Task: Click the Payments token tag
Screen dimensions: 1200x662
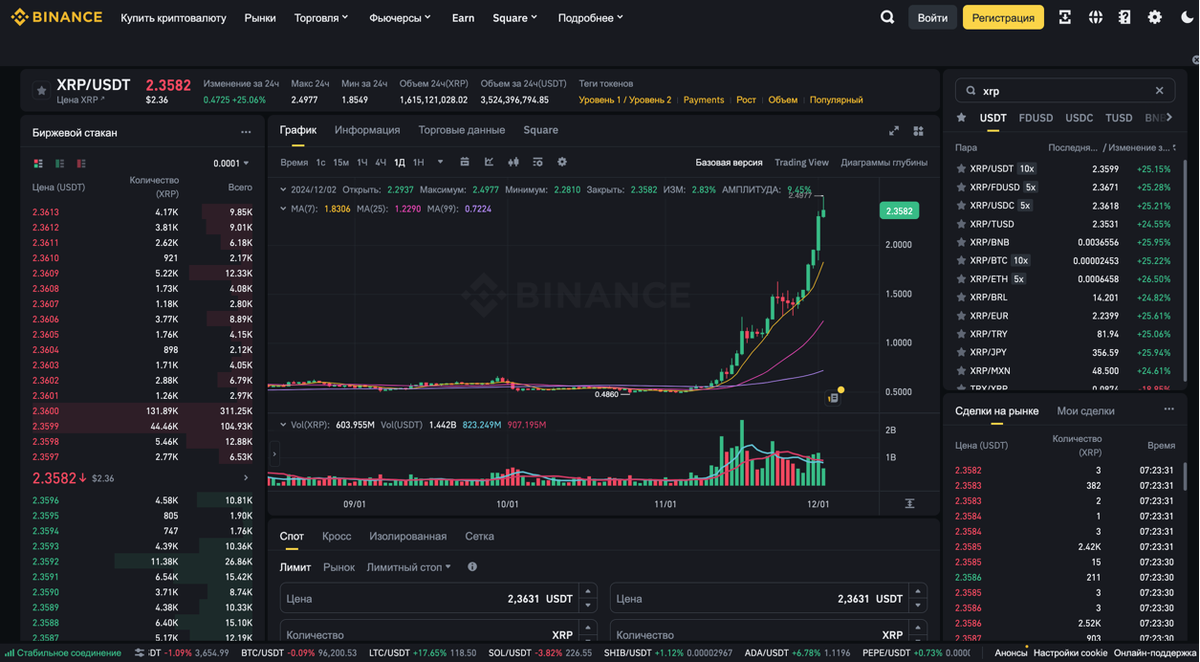Action: click(x=704, y=100)
